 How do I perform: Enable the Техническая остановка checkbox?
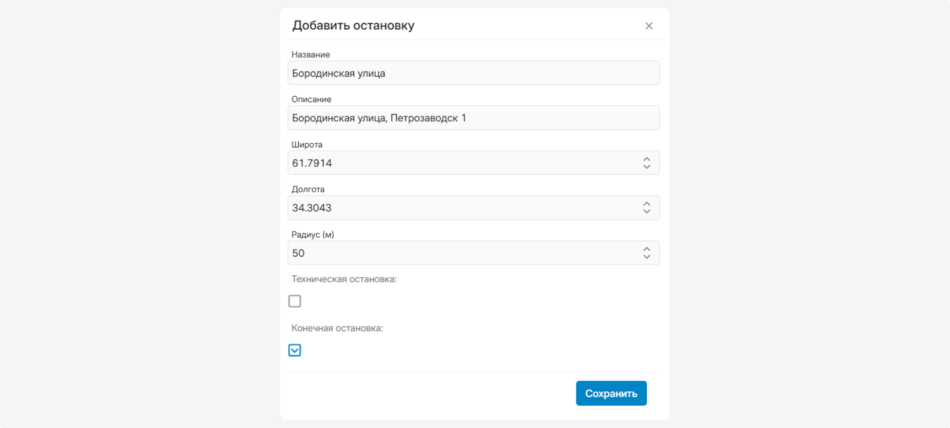coord(294,301)
